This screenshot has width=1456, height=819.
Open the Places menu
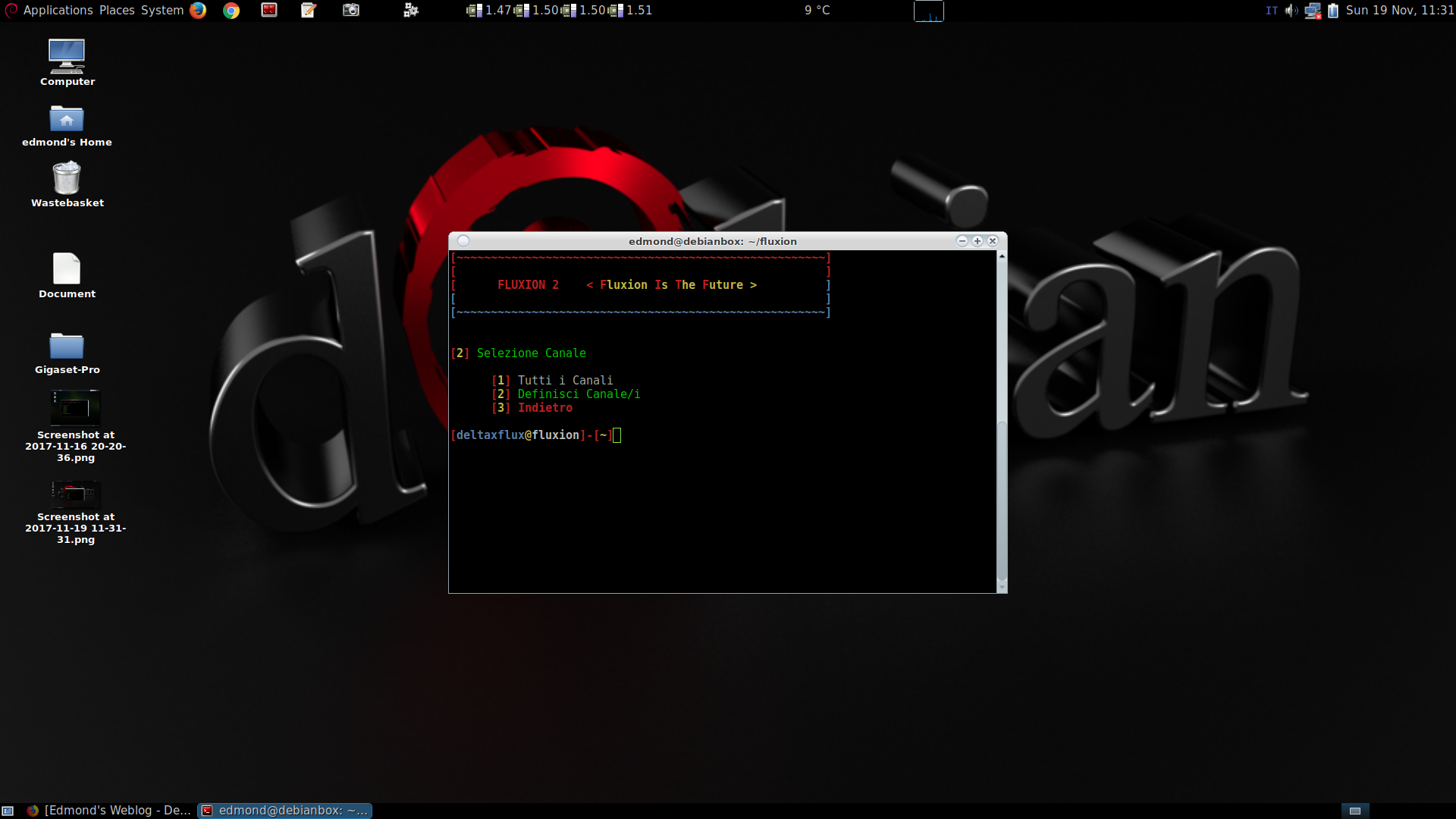tap(117, 10)
